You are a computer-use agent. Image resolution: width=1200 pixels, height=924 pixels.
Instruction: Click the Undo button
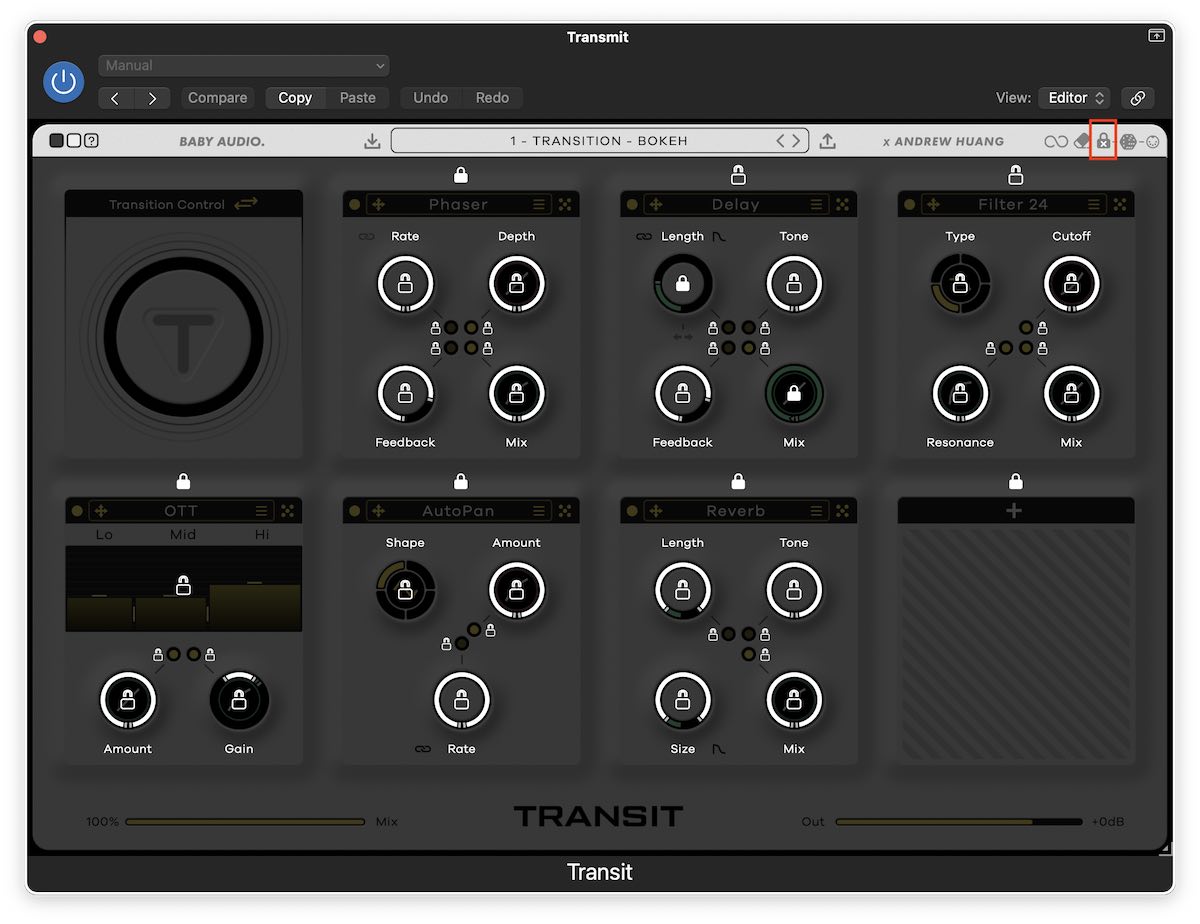point(431,98)
